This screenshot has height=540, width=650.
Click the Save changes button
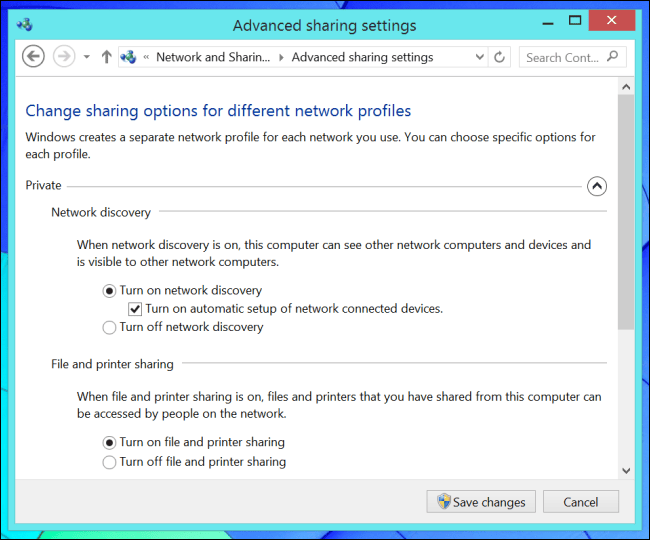coord(482,502)
